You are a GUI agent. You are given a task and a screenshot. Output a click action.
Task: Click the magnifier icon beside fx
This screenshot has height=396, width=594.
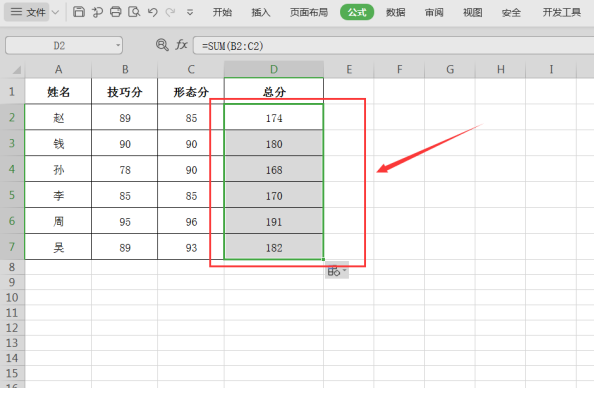tap(162, 45)
